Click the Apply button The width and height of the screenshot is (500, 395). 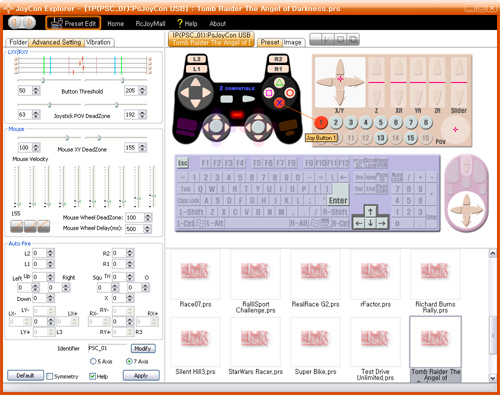141,375
